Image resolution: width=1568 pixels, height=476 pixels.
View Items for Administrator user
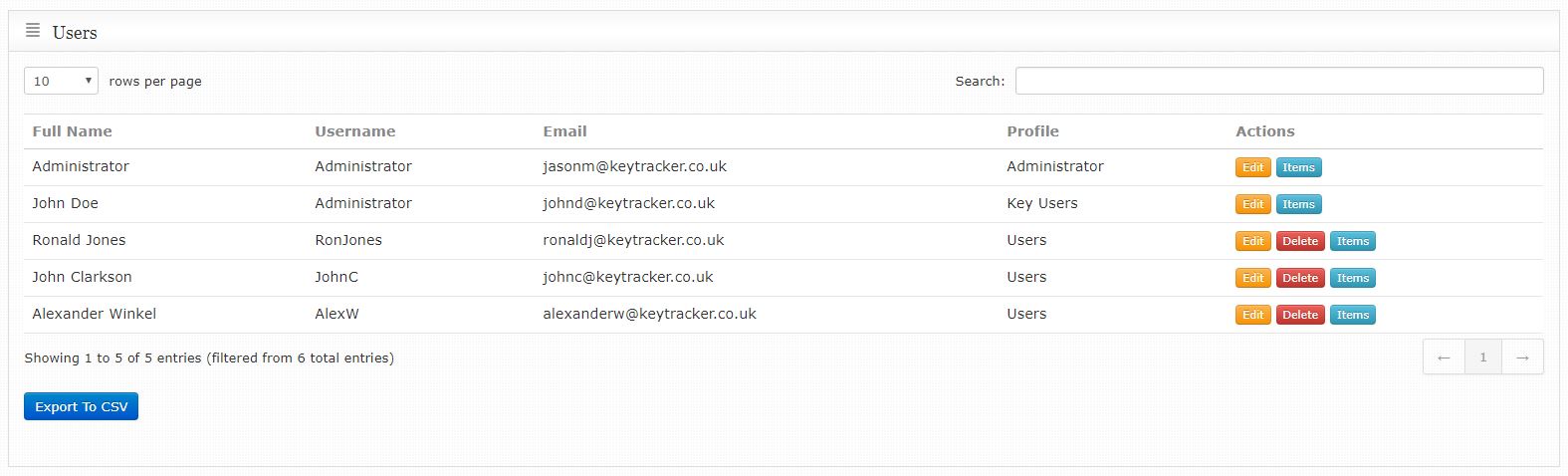(x=1298, y=167)
